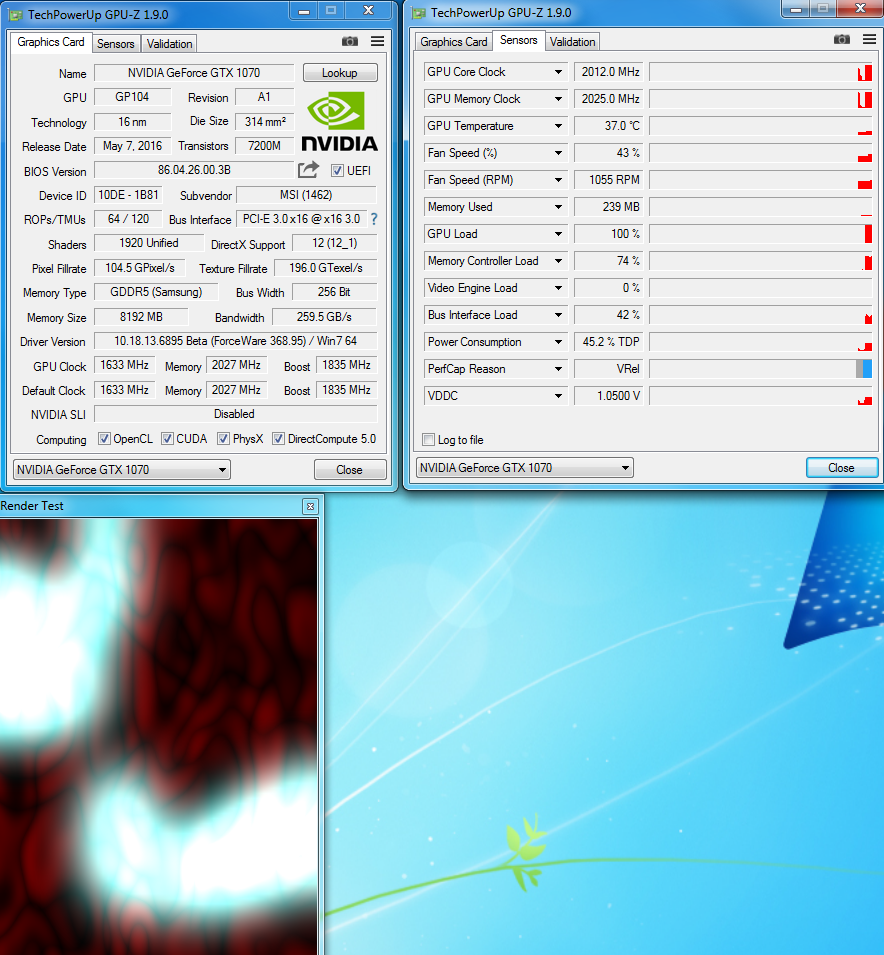884x955 pixels.
Task: Click the 1.0500 V VDDC value
Action: pyautogui.click(x=609, y=396)
